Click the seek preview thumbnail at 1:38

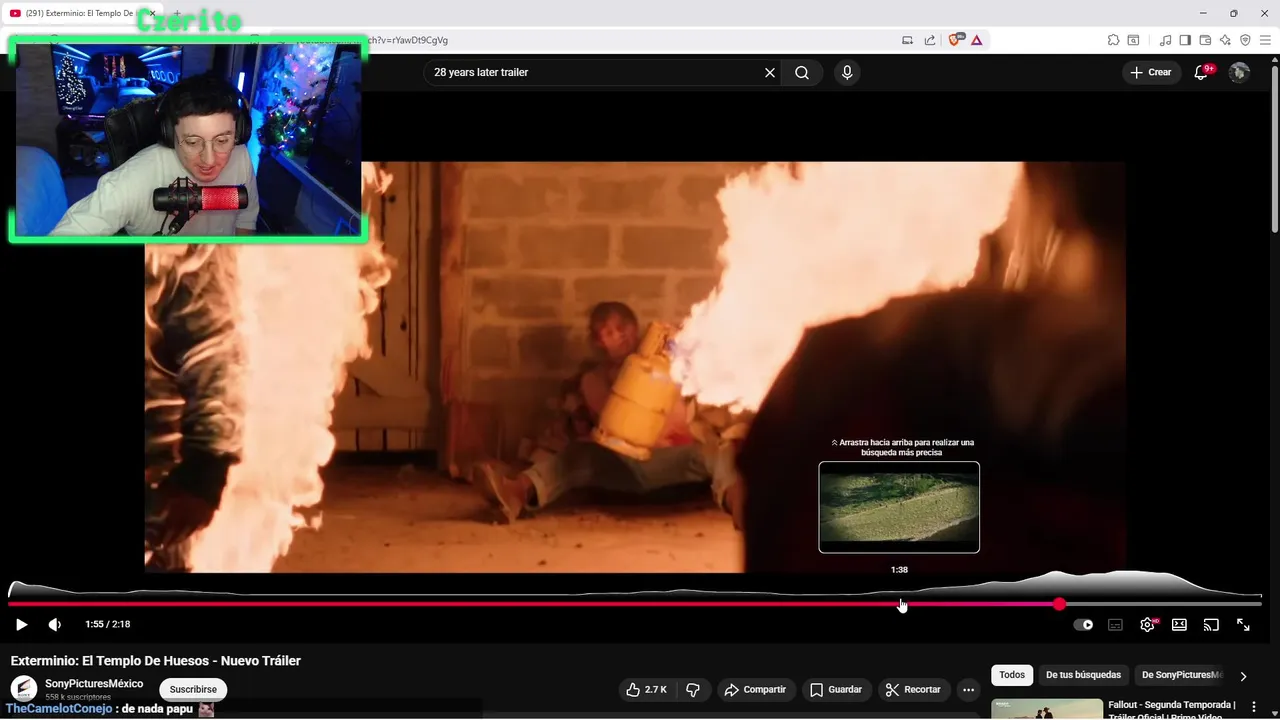click(x=899, y=507)
